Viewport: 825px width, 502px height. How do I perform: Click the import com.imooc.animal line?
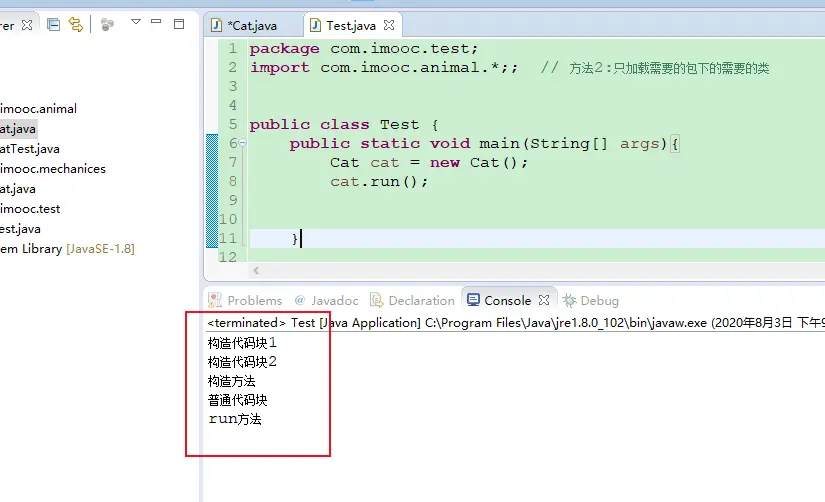pyautogui.click(x=384, y=68)
